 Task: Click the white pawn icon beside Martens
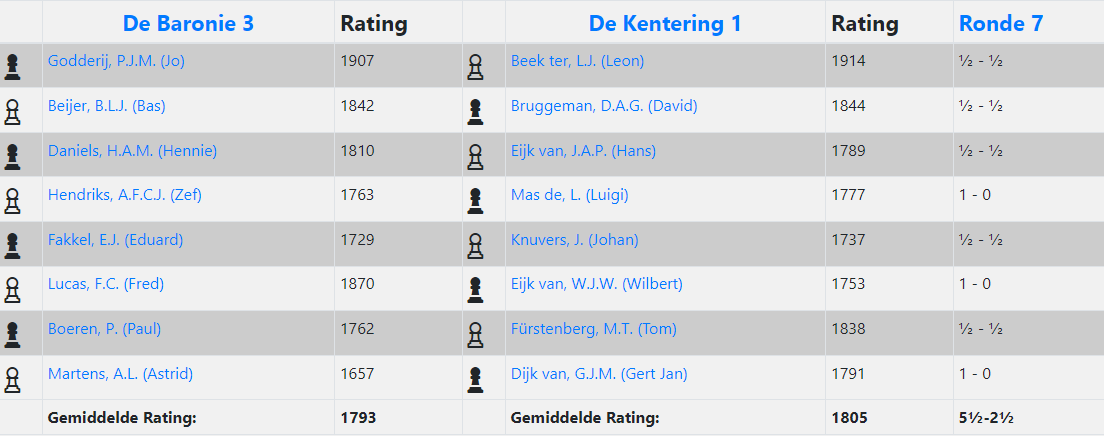click(12, 380)
